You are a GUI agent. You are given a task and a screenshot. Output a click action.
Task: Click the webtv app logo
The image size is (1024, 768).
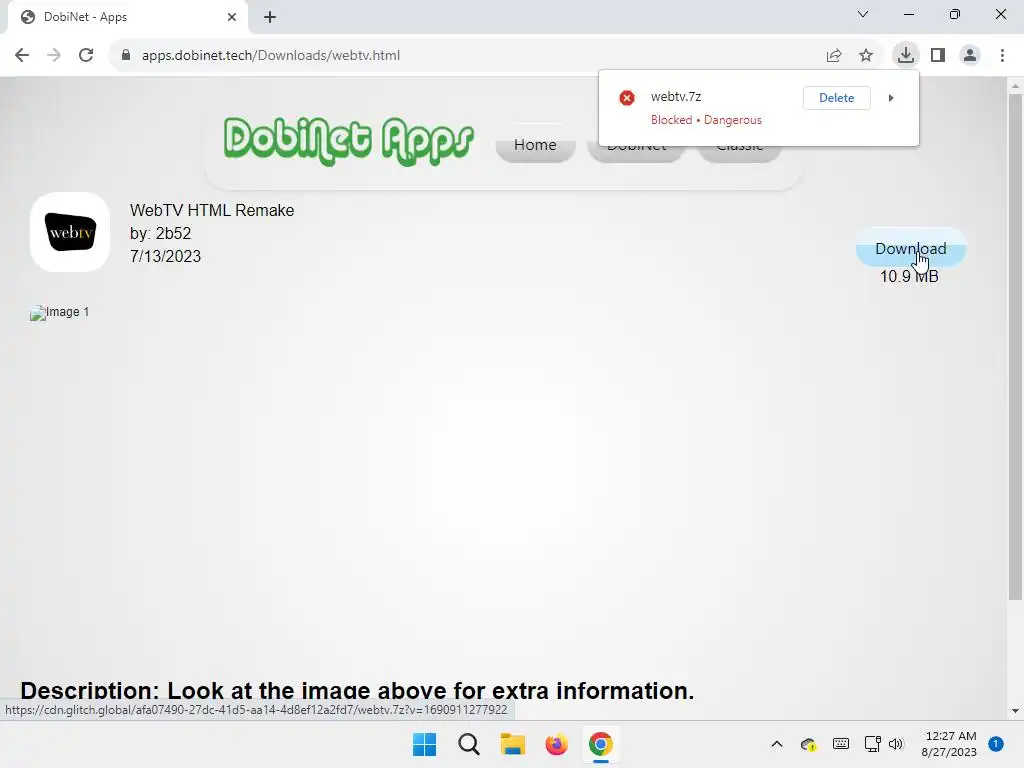tap(70, 232)
